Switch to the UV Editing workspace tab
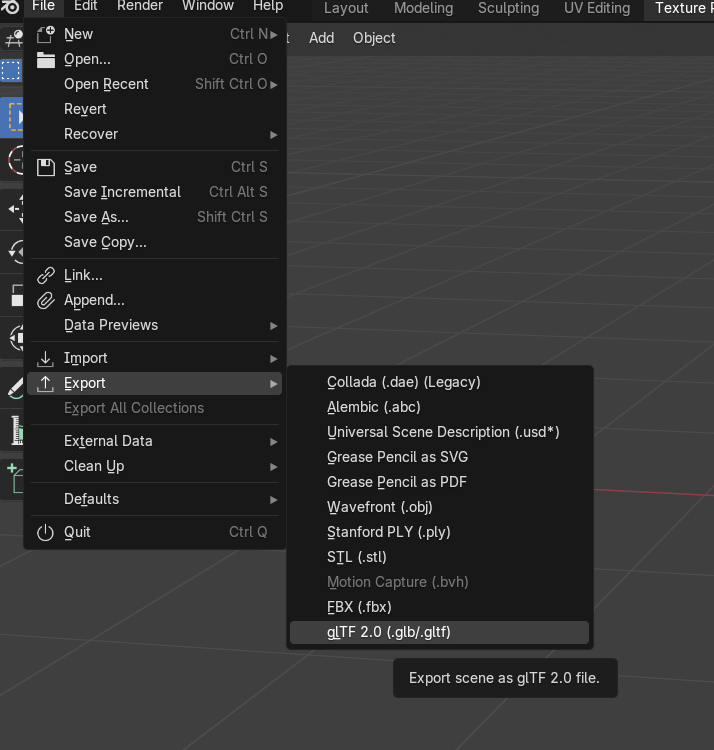The height and width of the screenshot is (750, 714). point(597,8)
